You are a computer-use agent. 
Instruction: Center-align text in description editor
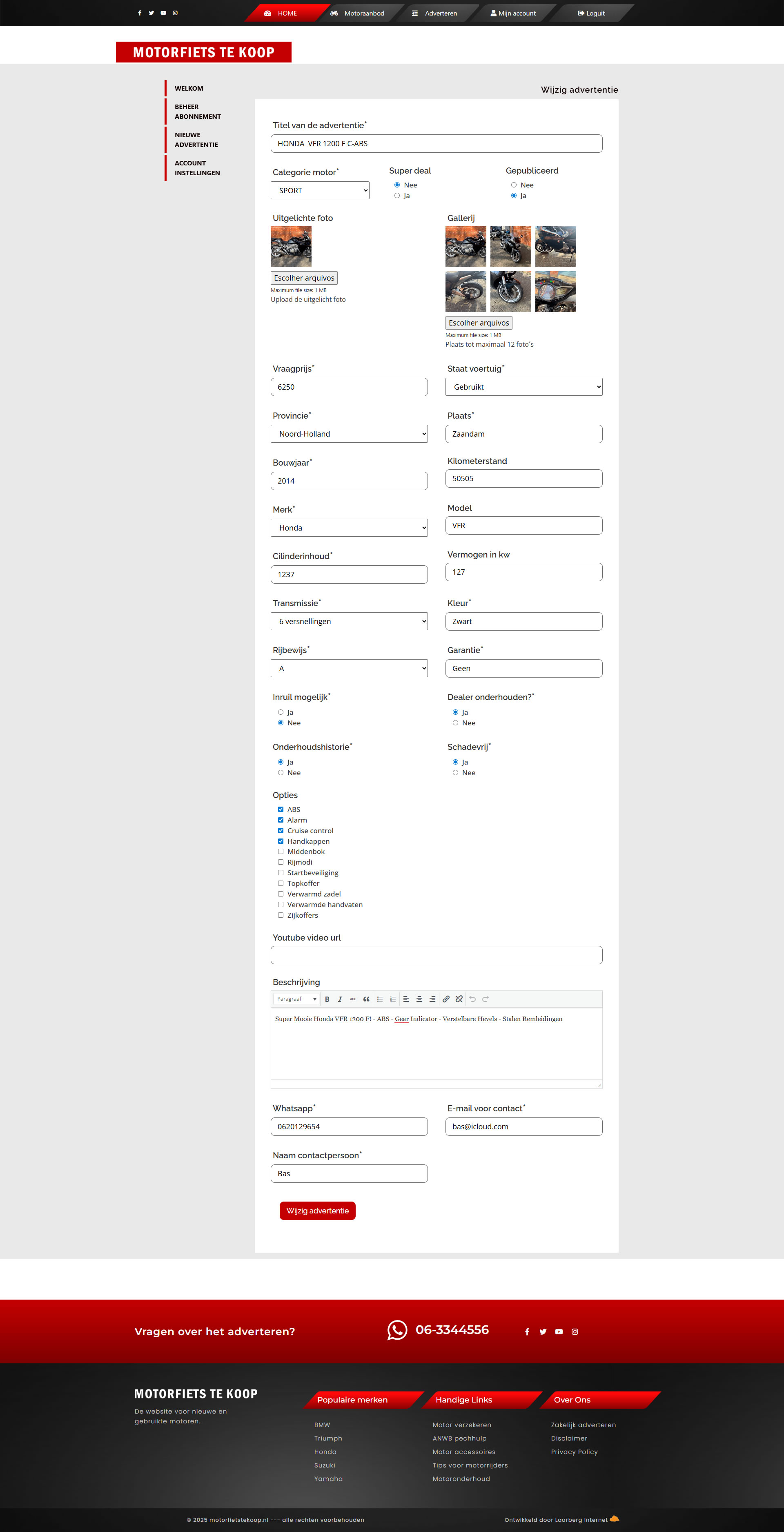(419, 999)
